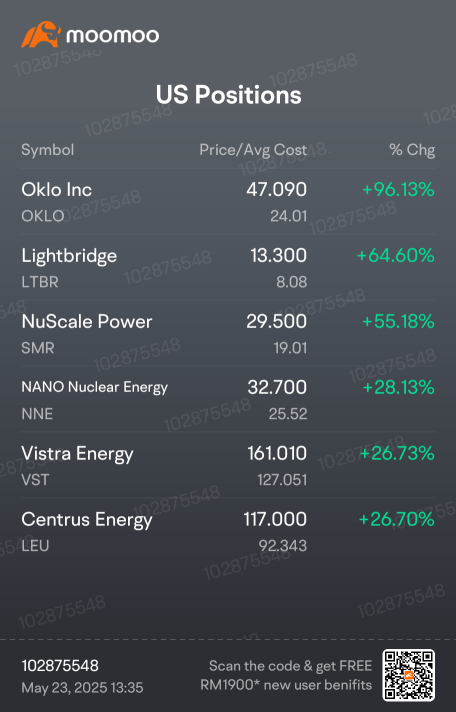Click the LEU ticker symbol
Screen dimensions: 456x712
(x=35, y=545)
